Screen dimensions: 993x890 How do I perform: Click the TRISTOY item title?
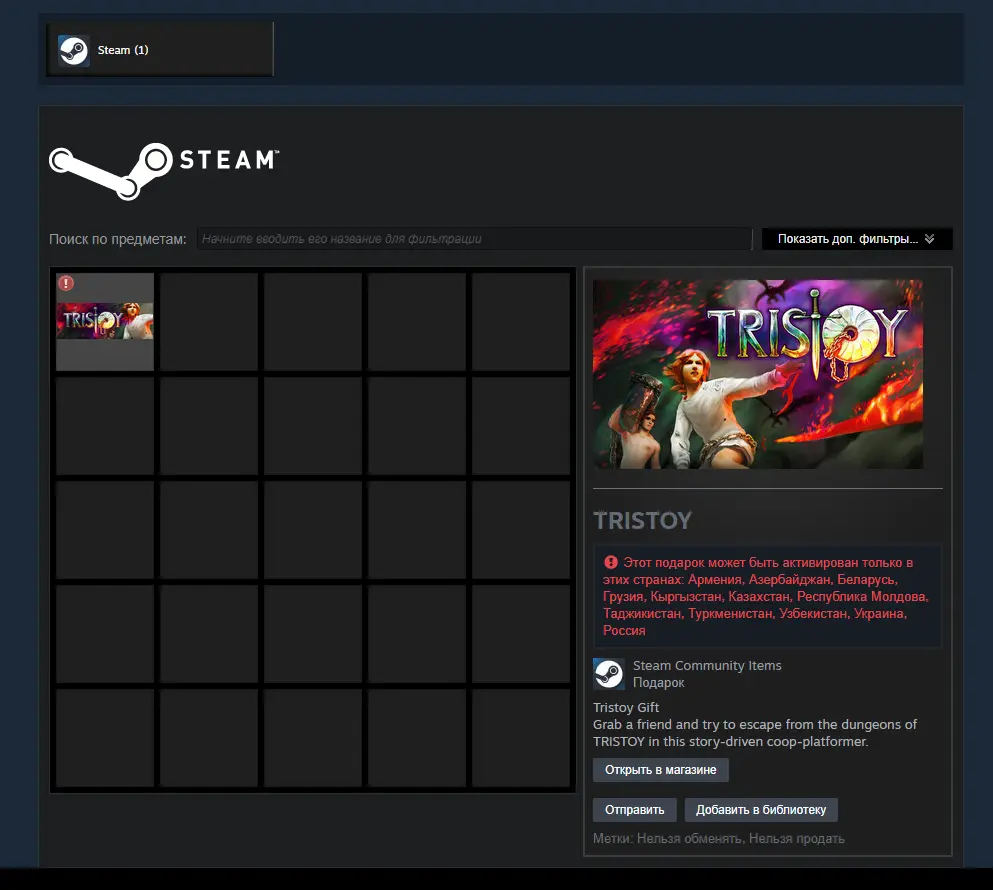(642, 521)
